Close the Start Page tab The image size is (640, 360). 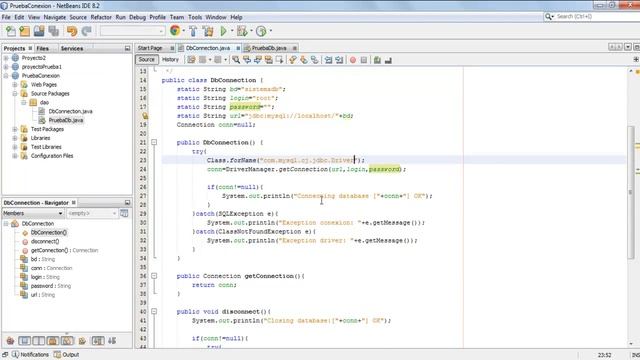point(172,48)
